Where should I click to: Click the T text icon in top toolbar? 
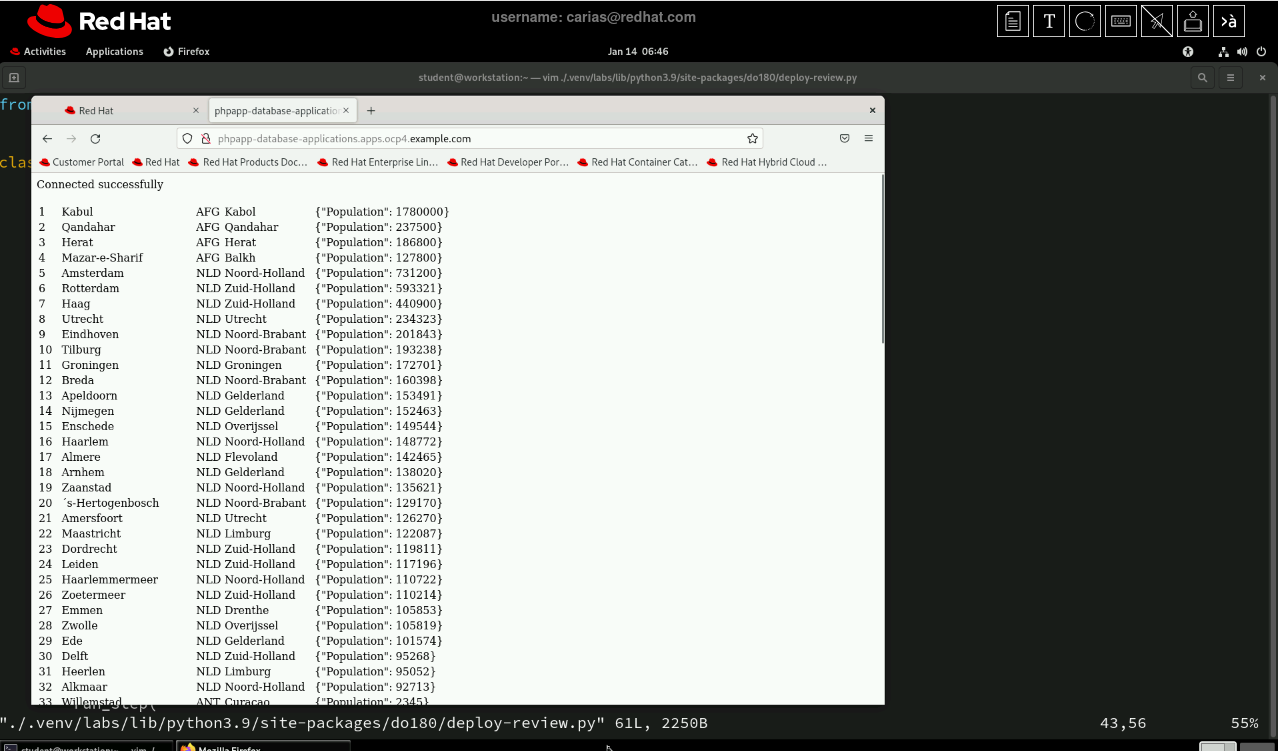pyautogui.click(x=1049, y=21)
